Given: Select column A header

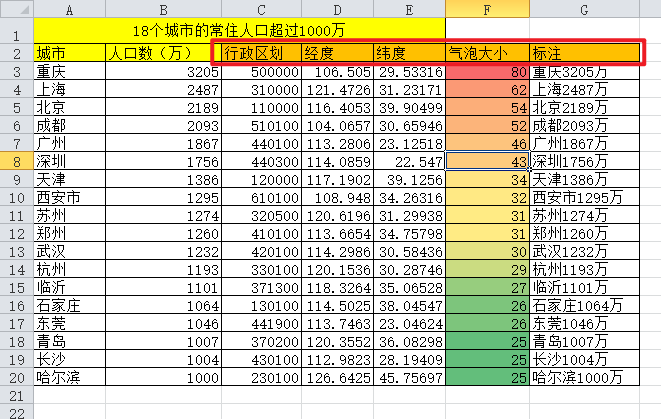Looking at the screenshot, I should (x=70, y=9).
